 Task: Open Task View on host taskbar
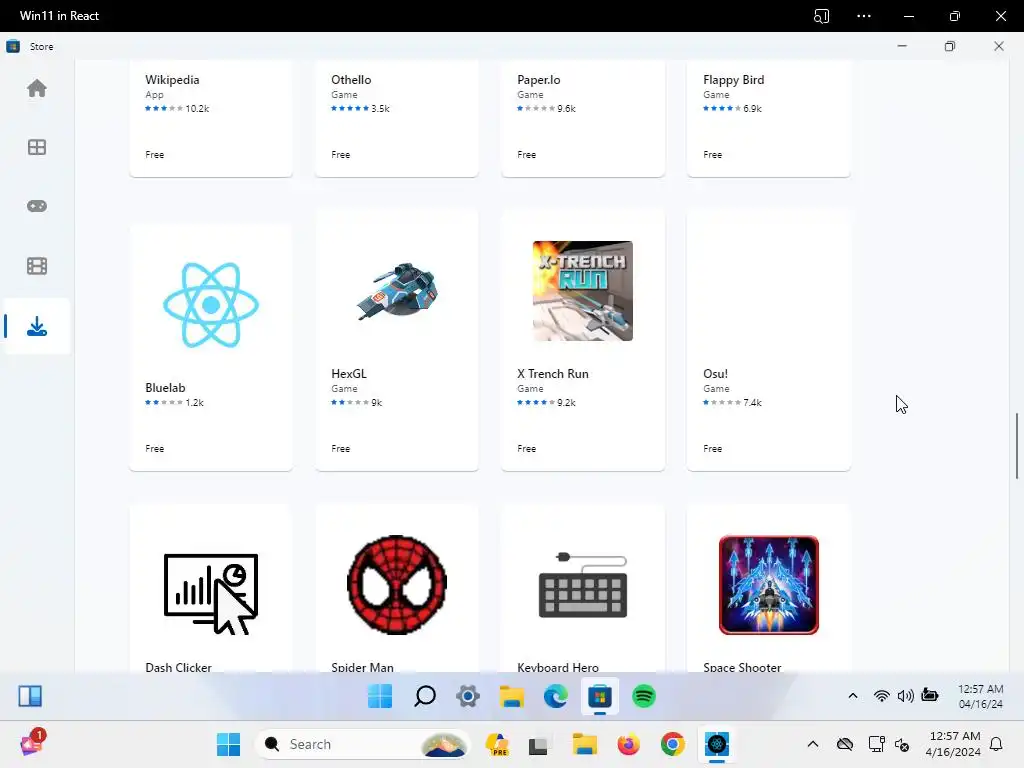[x=539, y=745]
